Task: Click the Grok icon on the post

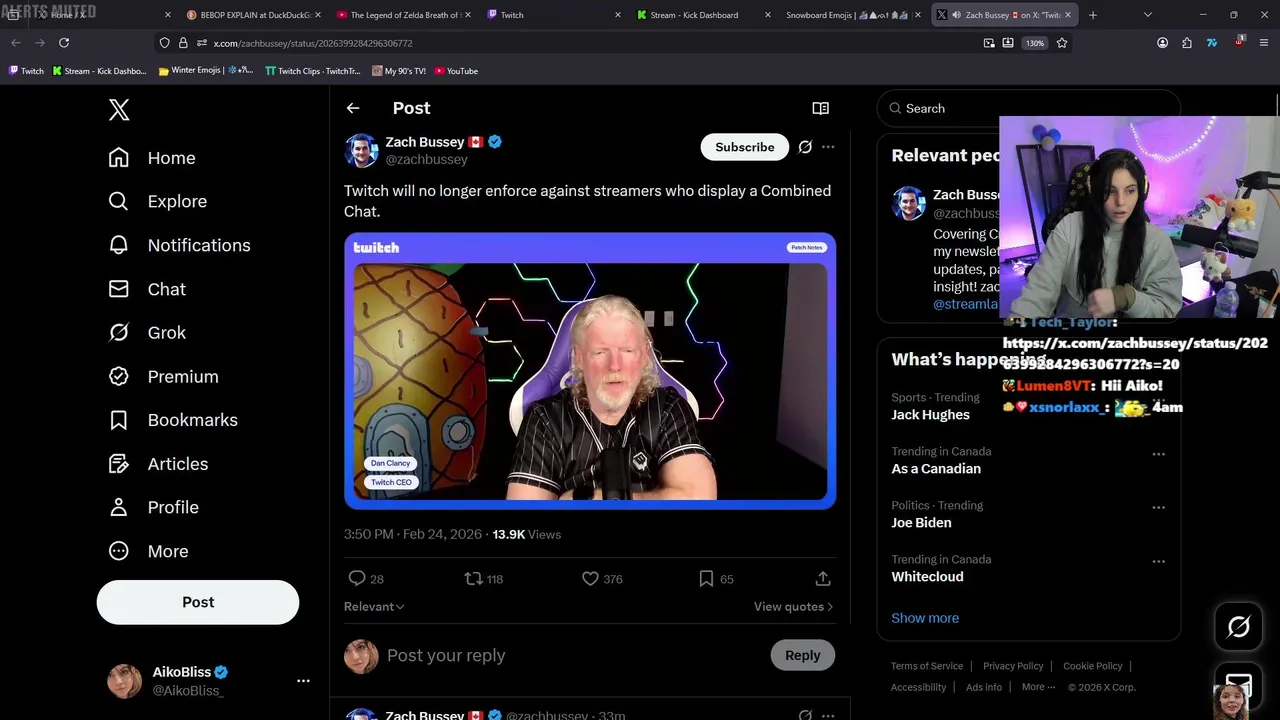Action: (x=805, y=147)
